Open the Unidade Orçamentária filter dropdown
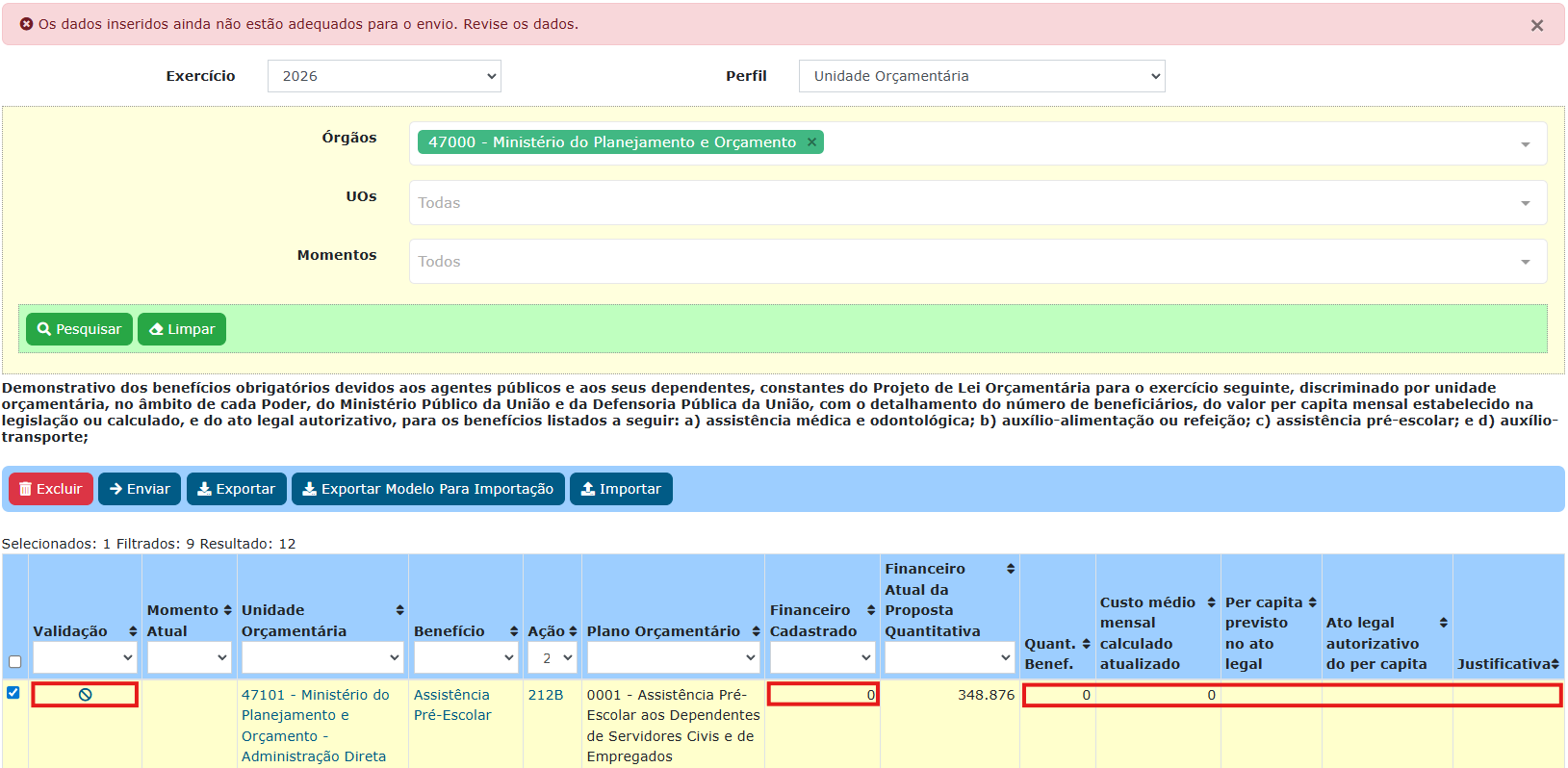Image resolution: width=1568 pixels, height=768 pixels. click(x=322, y=657)
